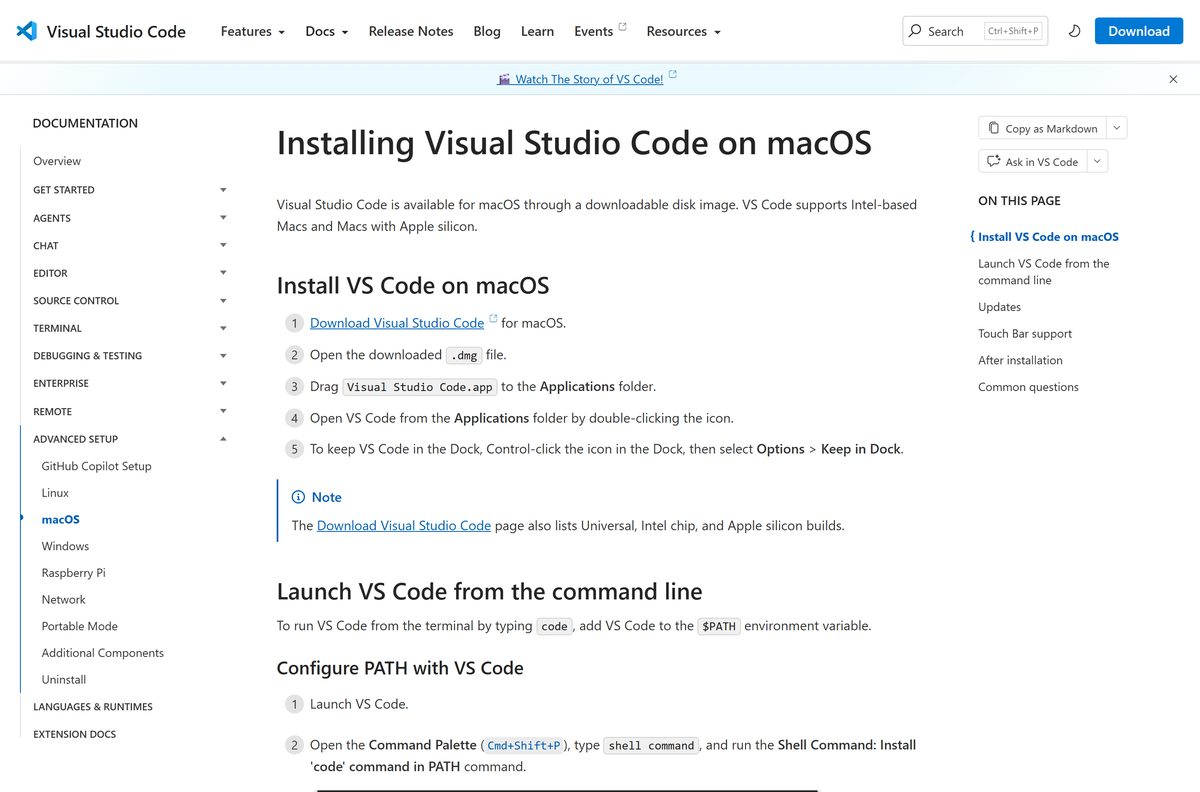Click Download Visual Studio Code link in the Note
Viewport: 1200px width, 792px height.
404,525
